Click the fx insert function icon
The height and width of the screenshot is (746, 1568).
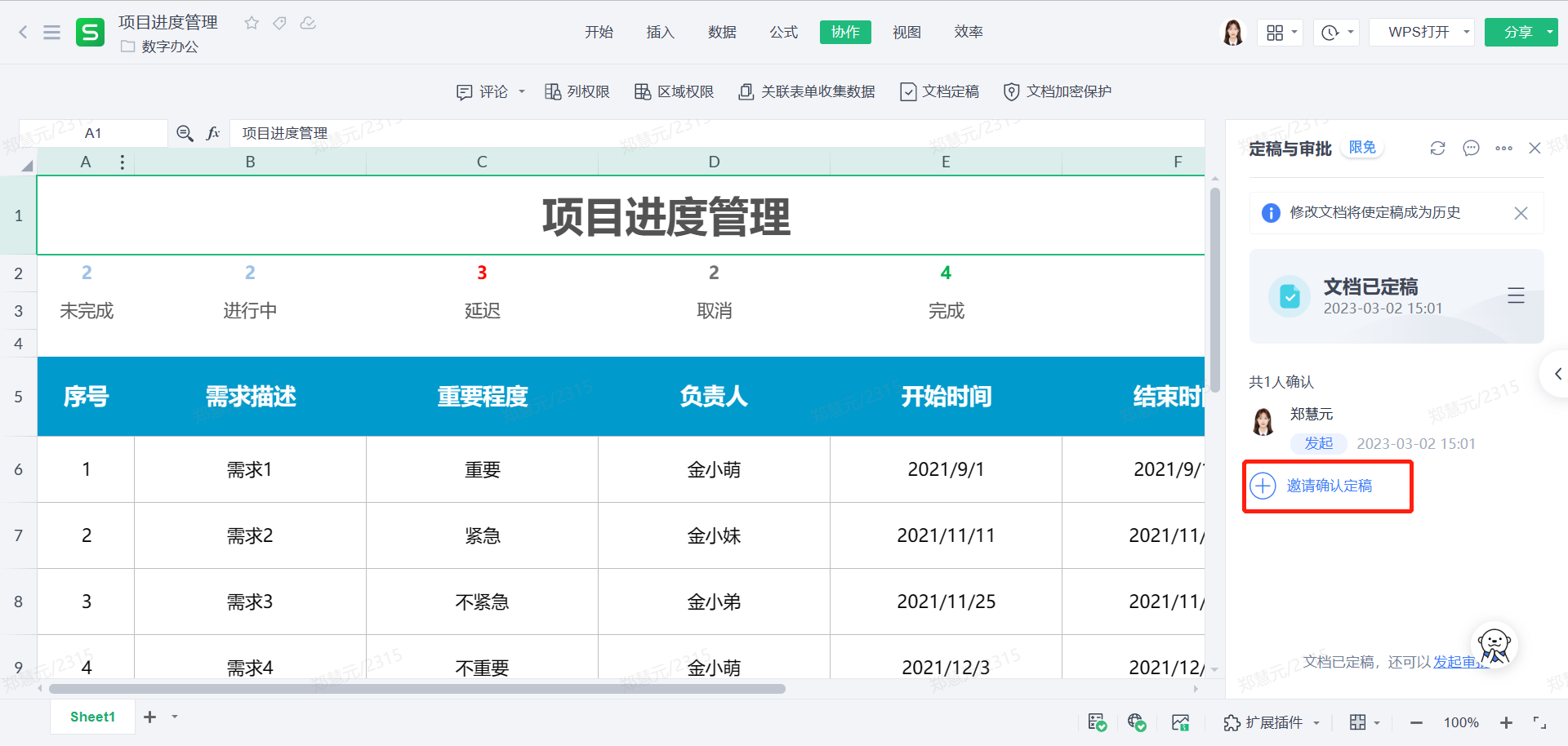[x=213, y=133]
